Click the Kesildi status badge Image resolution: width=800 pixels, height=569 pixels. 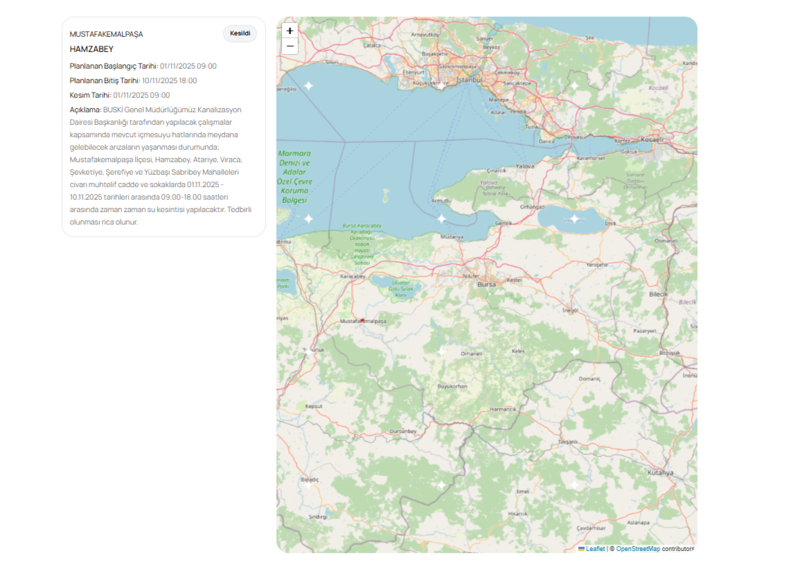click(x=240, y=33)
